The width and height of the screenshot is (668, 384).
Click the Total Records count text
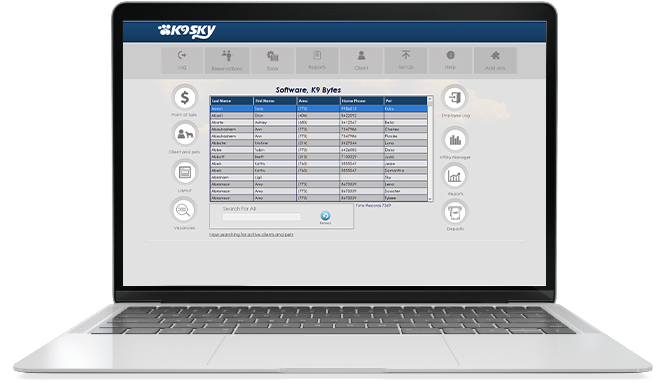coord(373,205)
